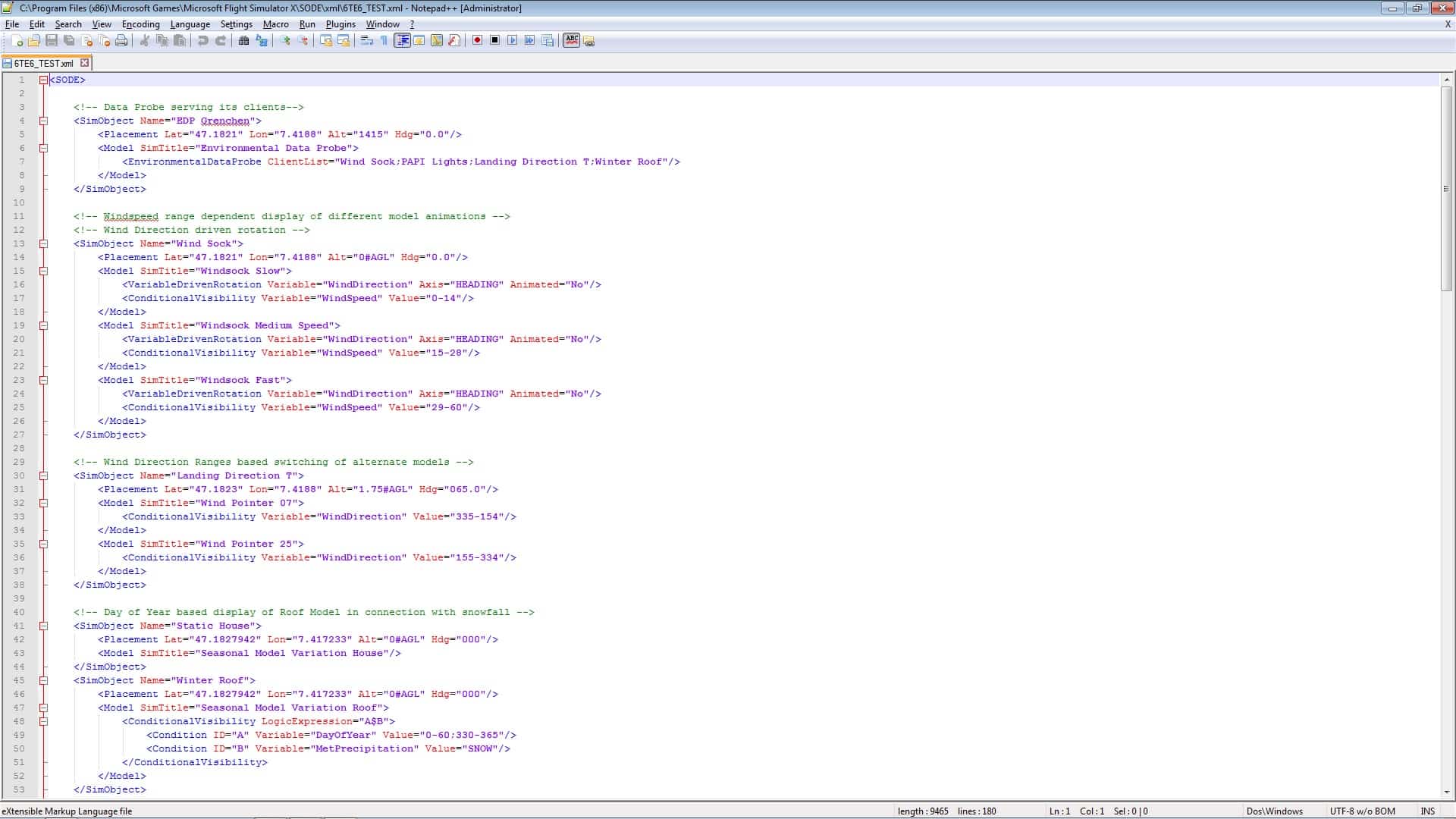Click the New file toolbar icon

tap(17, 41)
